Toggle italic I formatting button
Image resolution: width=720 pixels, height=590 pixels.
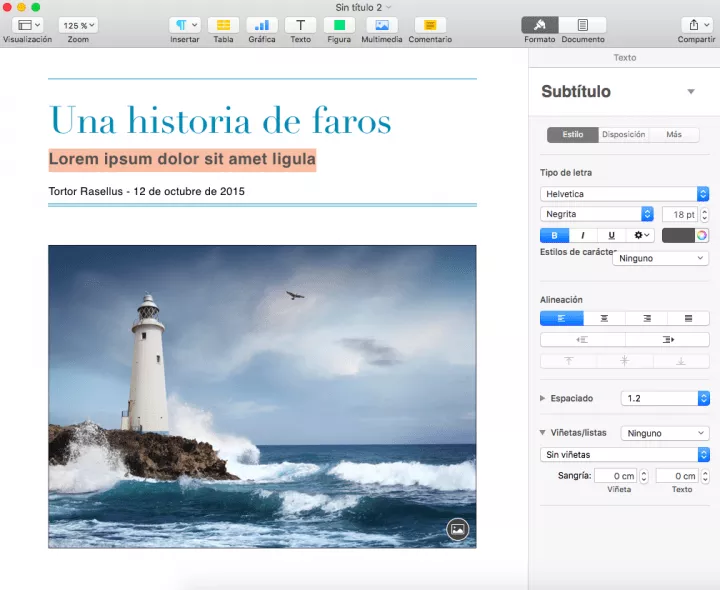[583, 236]
